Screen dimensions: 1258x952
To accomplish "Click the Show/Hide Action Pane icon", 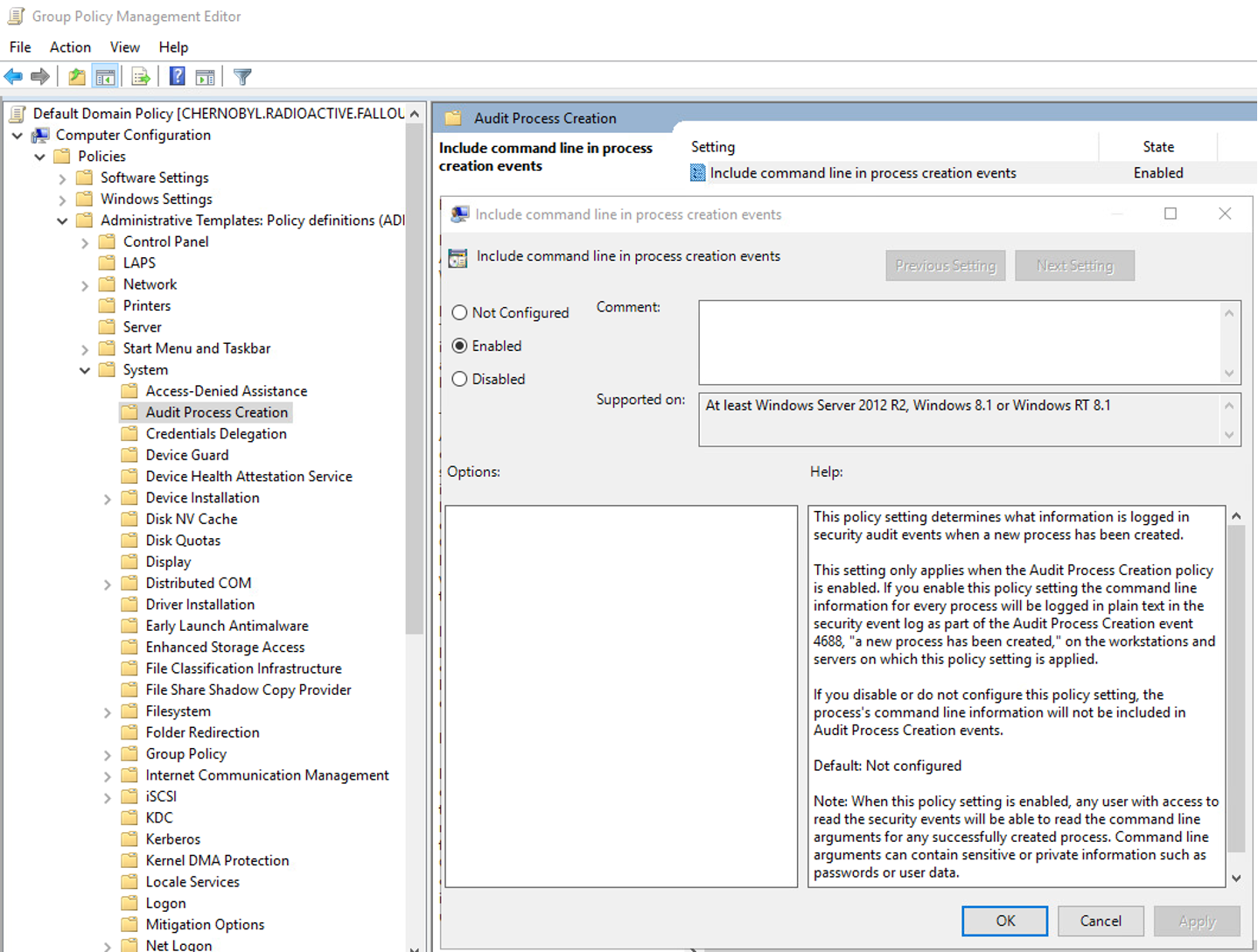I will [x=206, y=77].
